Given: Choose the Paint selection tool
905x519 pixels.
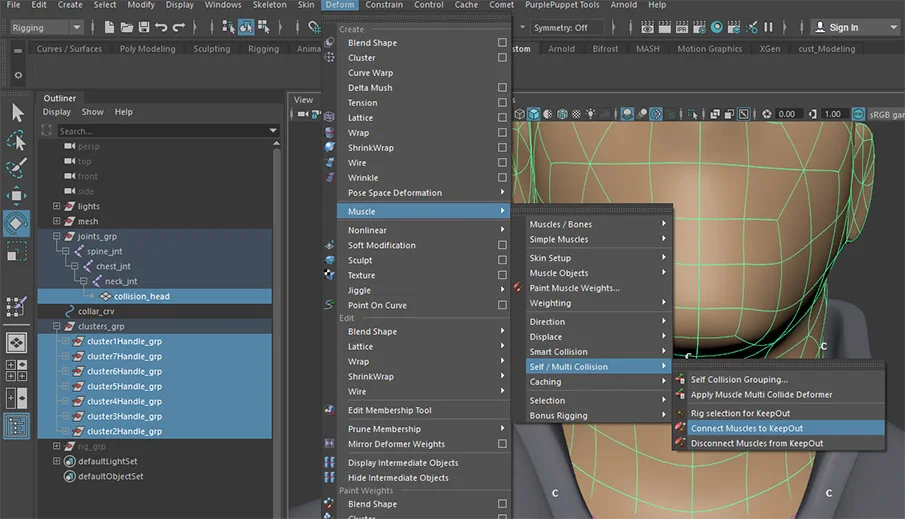Looking at the screenshot, I should tap(17, 167).
